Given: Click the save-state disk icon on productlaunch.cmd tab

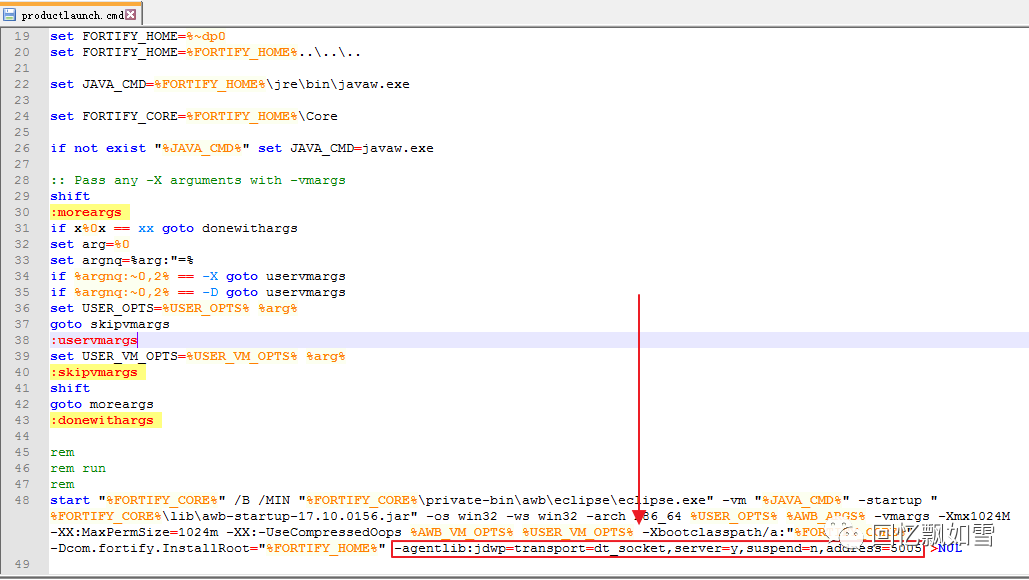Looking at the screenshot, I should (x=9, y=14).
